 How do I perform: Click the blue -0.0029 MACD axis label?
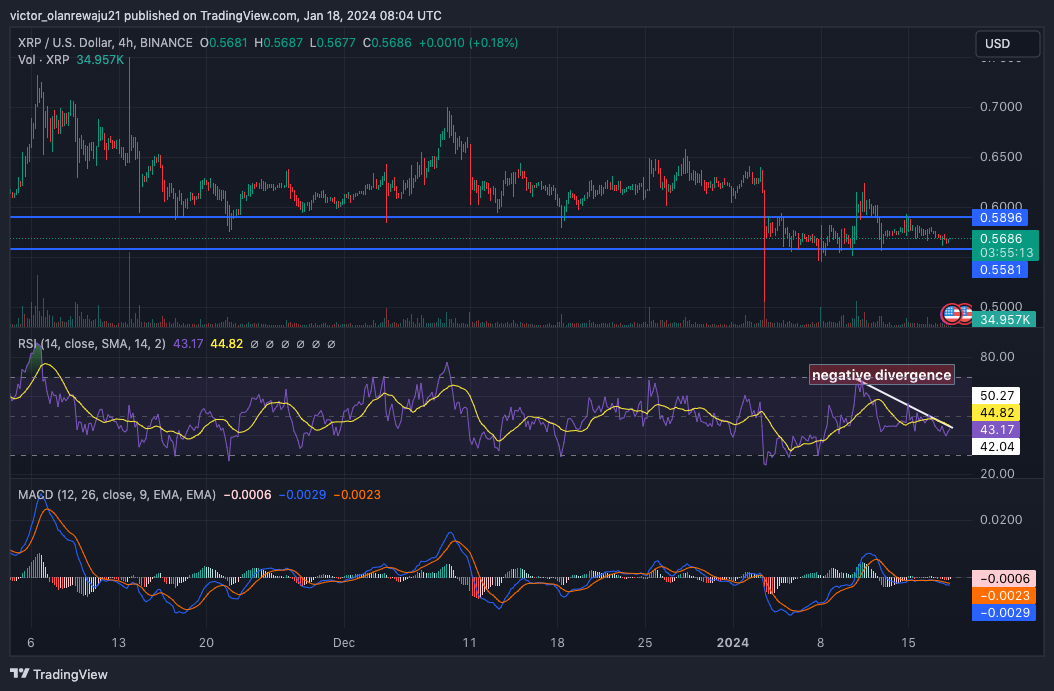pos(1004,612)
